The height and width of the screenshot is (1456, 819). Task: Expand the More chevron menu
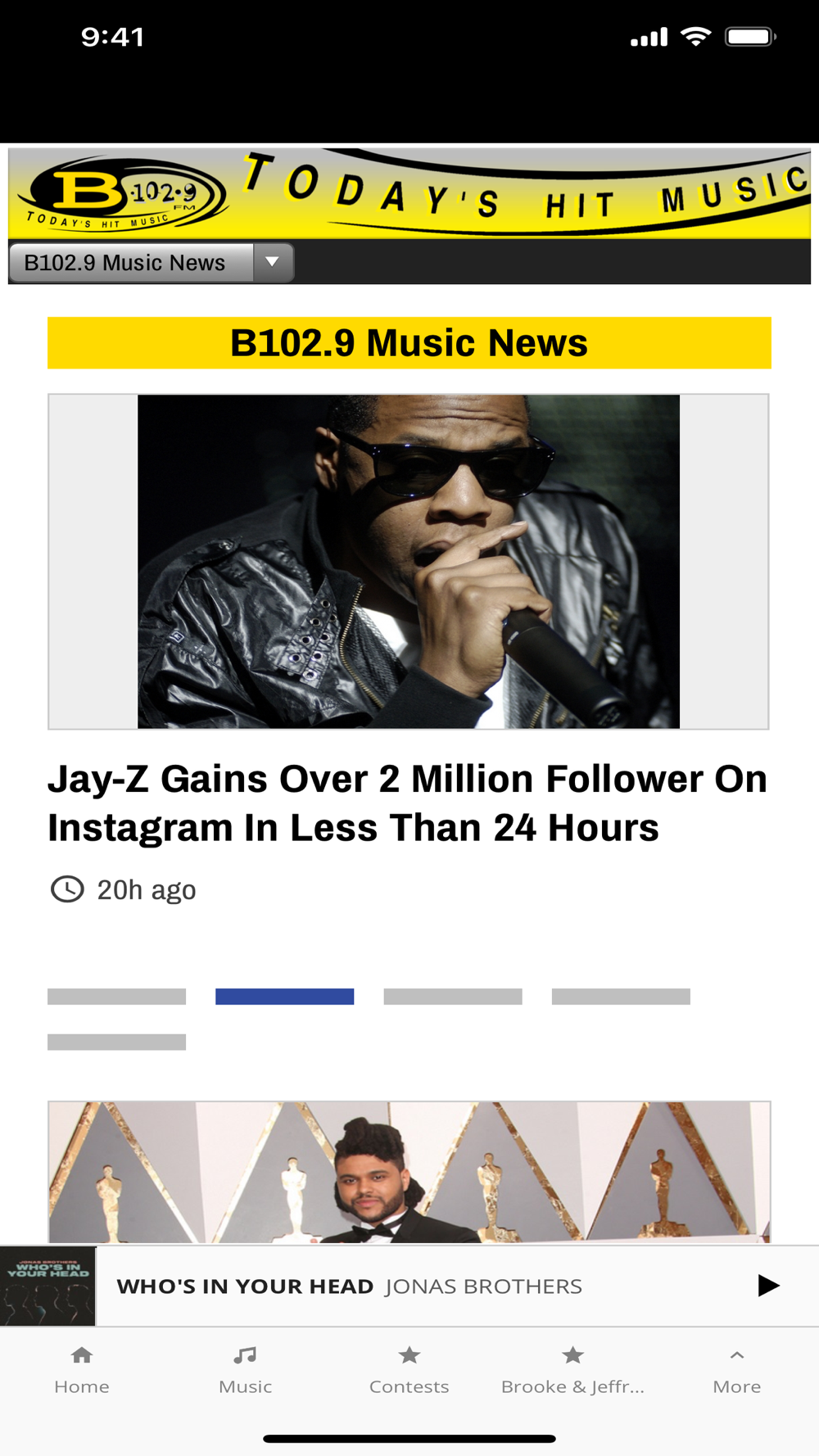pos(737,1355)
